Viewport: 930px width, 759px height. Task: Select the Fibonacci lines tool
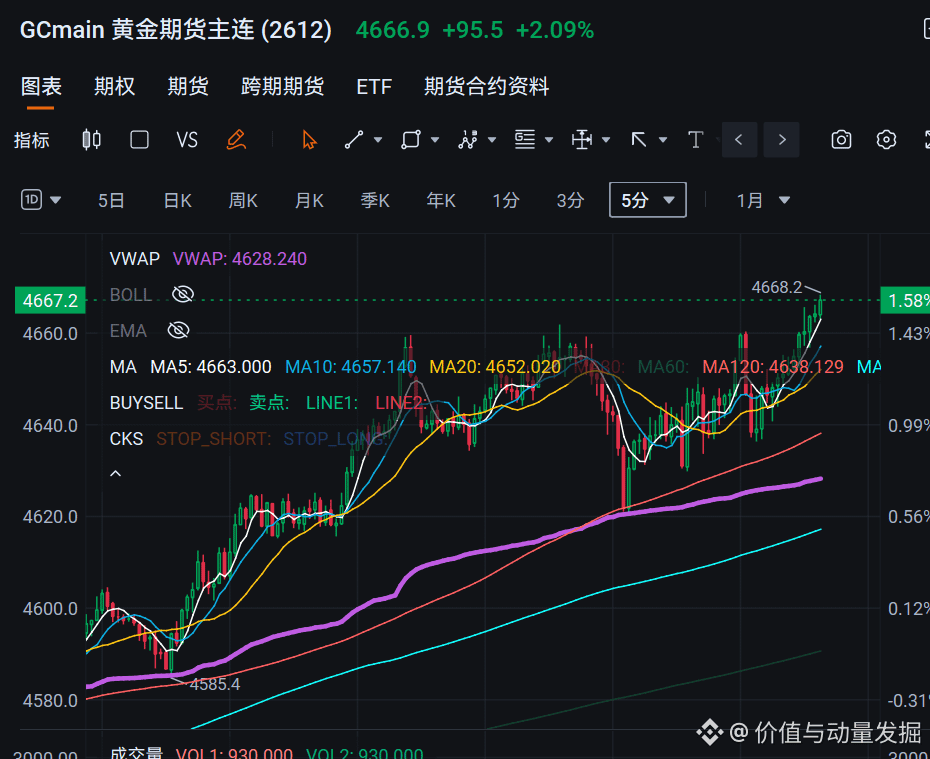(x=525, y=140)
